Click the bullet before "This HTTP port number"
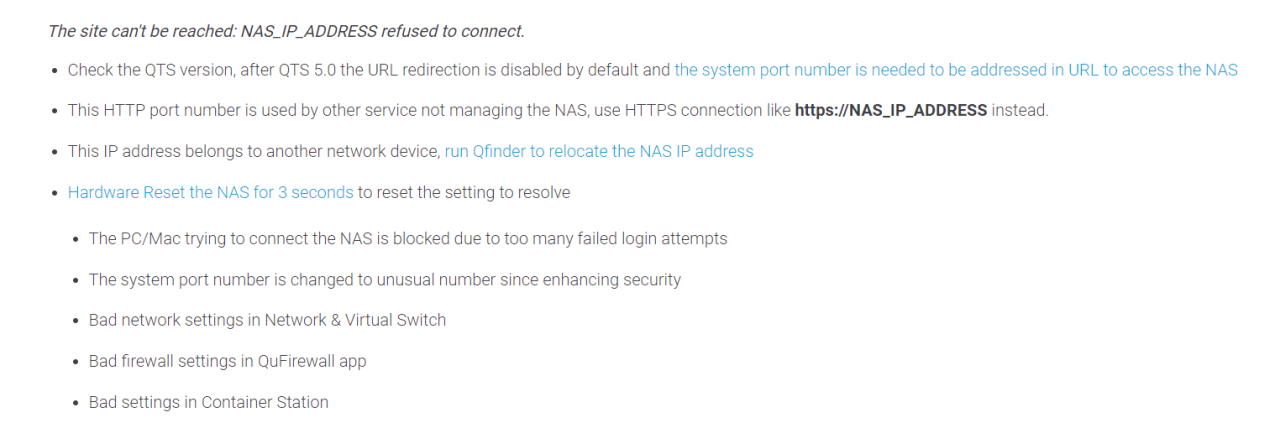 (x=53, y=111)
